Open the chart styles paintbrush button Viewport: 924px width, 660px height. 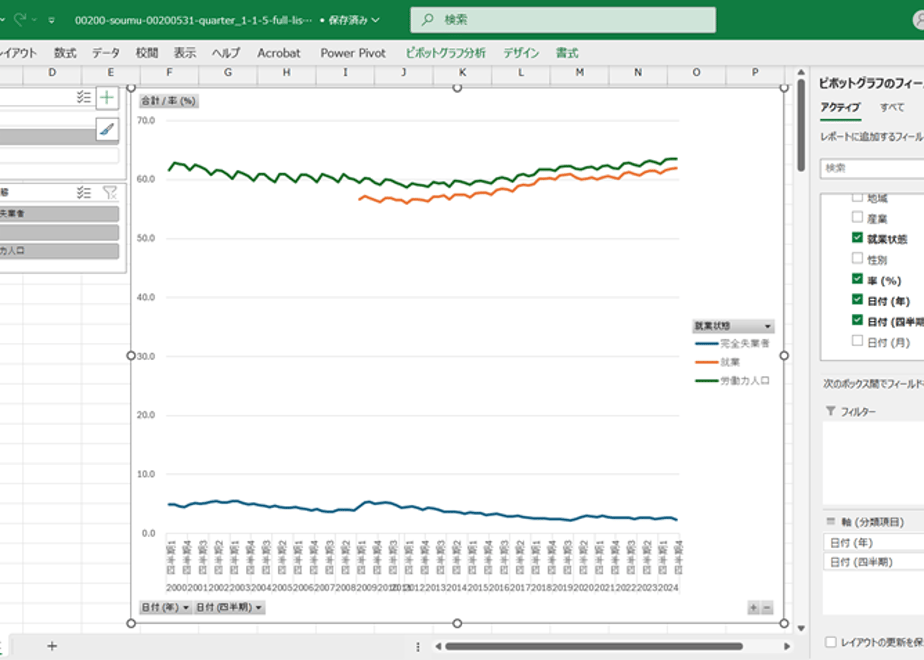[107, 129]
